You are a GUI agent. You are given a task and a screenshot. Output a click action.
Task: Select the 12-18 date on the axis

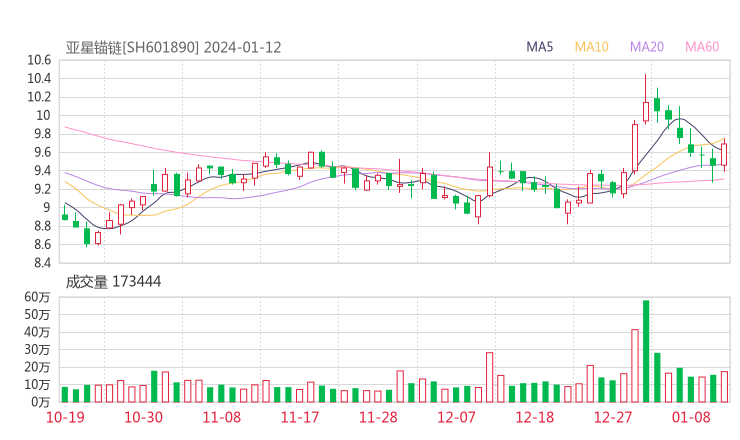(x=534, y=417)
